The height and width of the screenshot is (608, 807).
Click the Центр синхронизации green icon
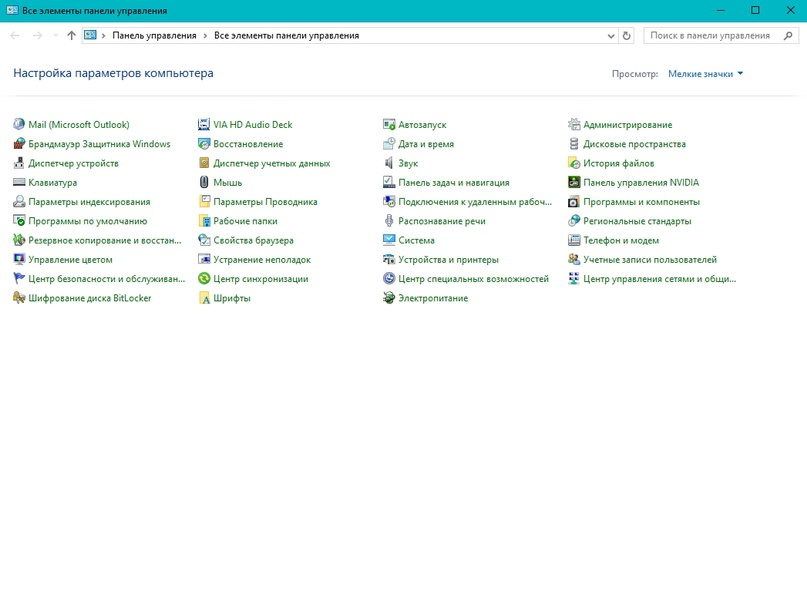tap(204, 279)
